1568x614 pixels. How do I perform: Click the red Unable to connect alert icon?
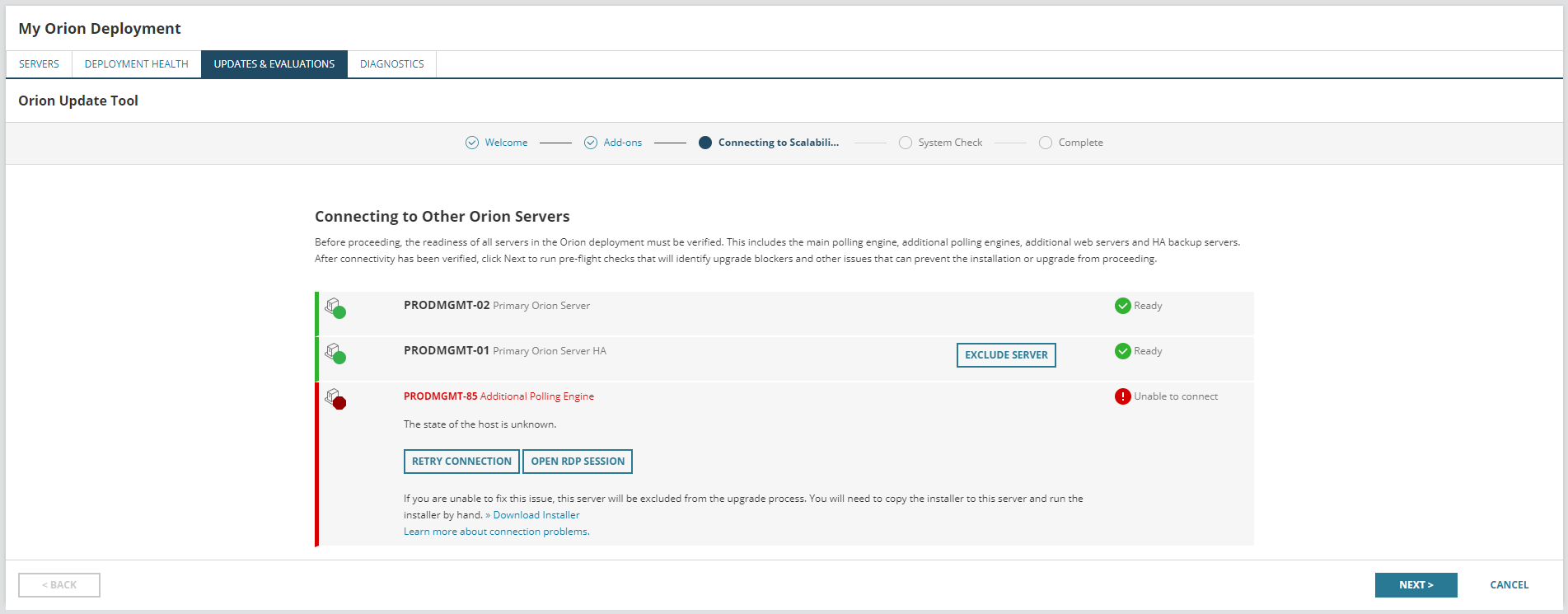tap(1122, 396)
